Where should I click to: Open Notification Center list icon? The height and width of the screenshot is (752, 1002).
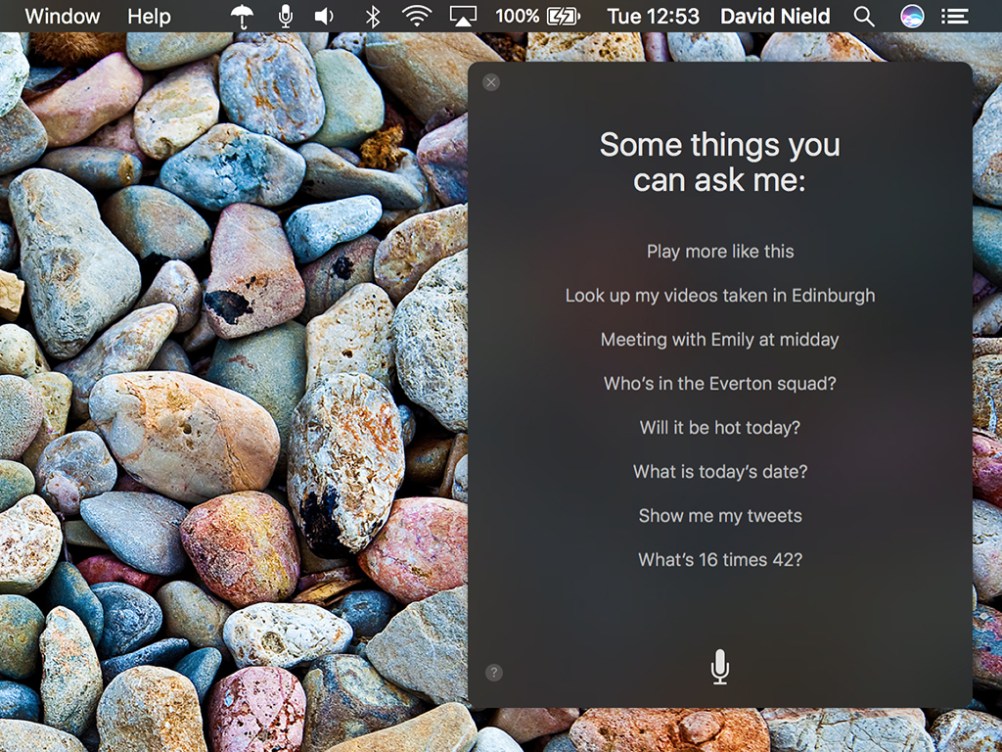[x=956, y=16]
